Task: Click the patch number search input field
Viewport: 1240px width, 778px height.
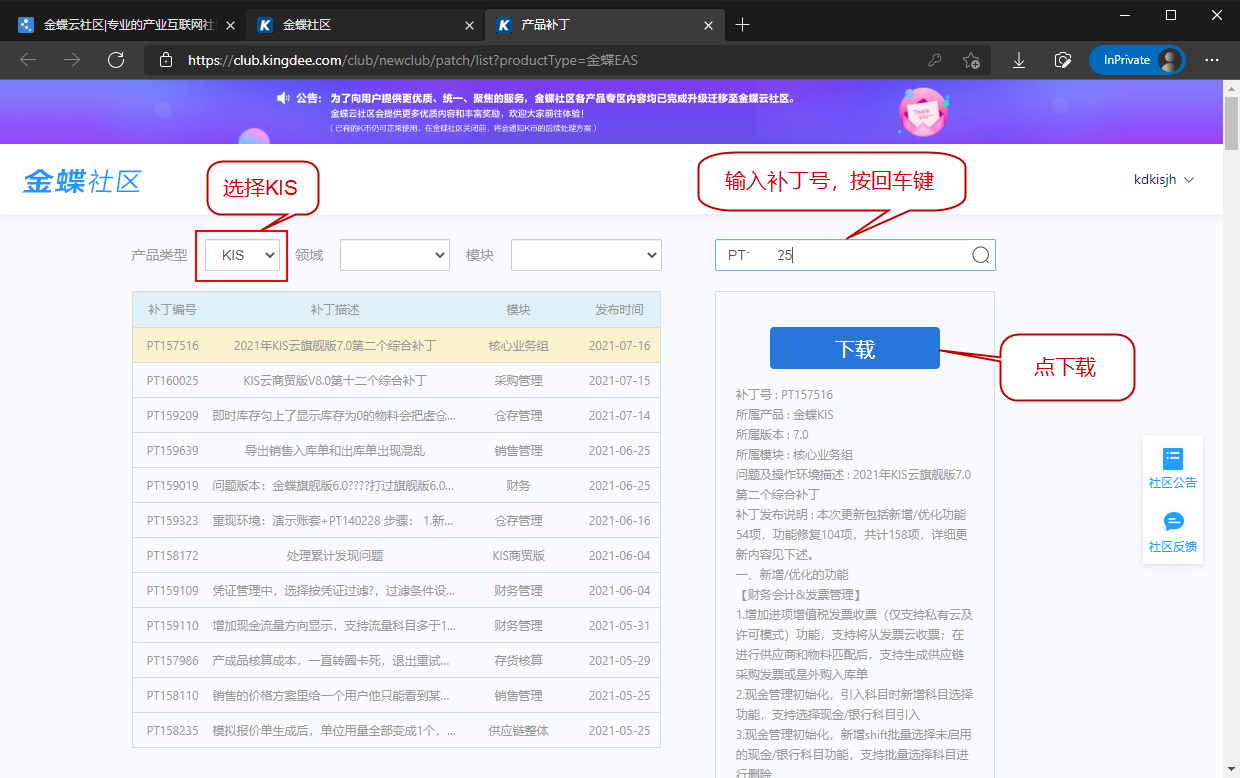Action: 845,256
